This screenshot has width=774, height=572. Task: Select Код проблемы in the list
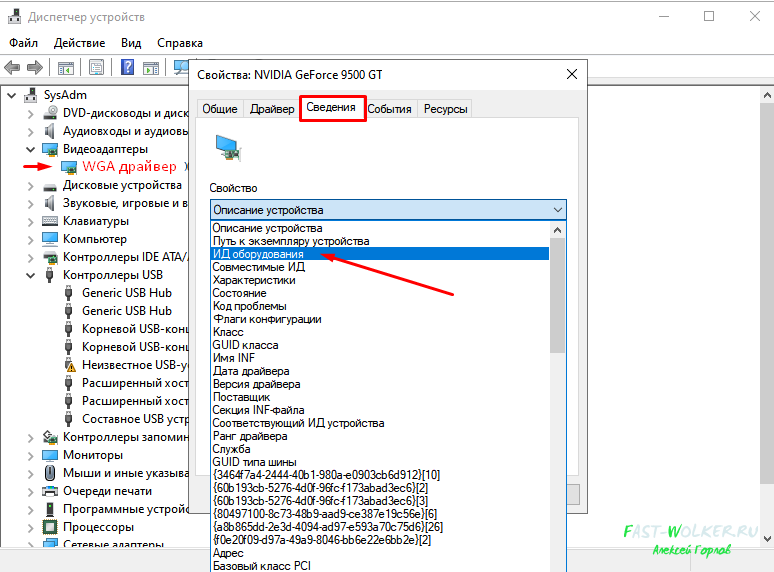tap(380, 306)
